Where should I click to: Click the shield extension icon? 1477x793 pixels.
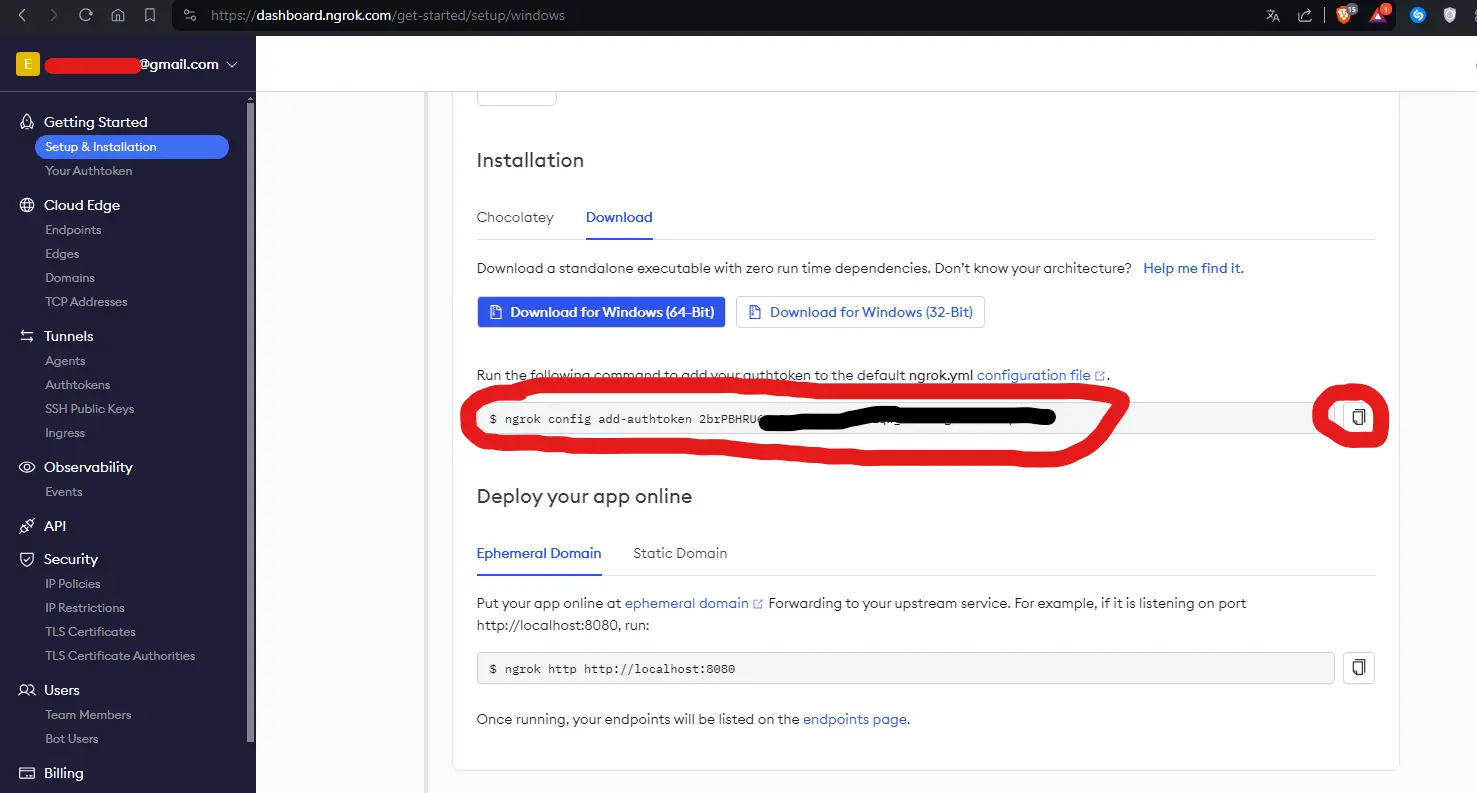coord(1450,15)
